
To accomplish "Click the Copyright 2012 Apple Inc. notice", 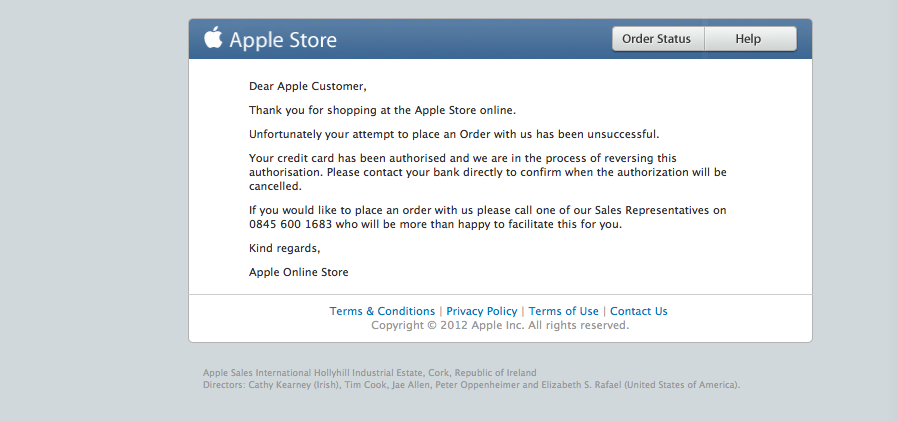I will click(x=500, y=325).
